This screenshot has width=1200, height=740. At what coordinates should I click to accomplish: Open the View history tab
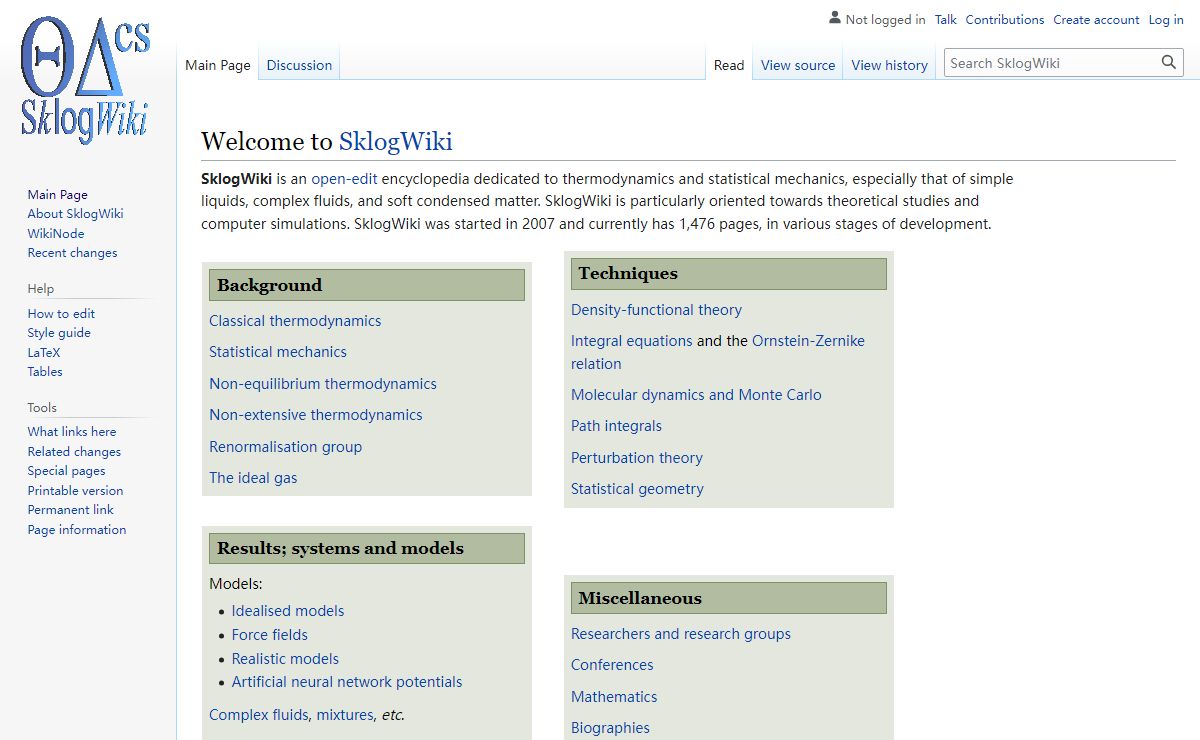tap(889, 65)
